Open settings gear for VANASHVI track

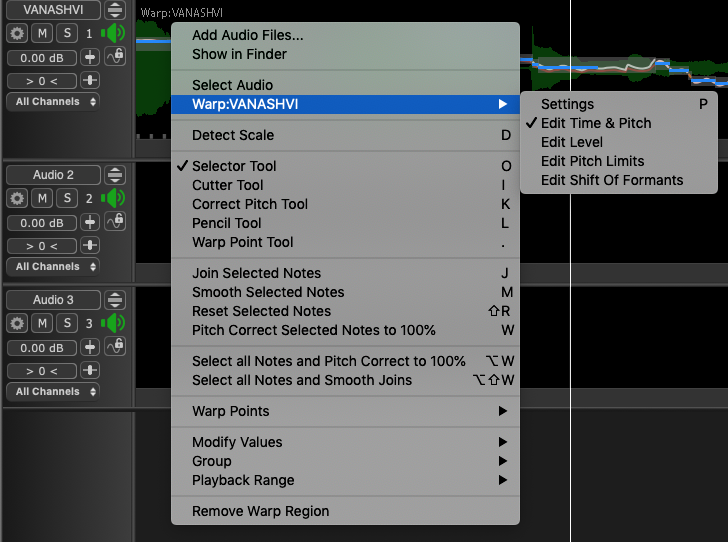click(x=17, y=34)
